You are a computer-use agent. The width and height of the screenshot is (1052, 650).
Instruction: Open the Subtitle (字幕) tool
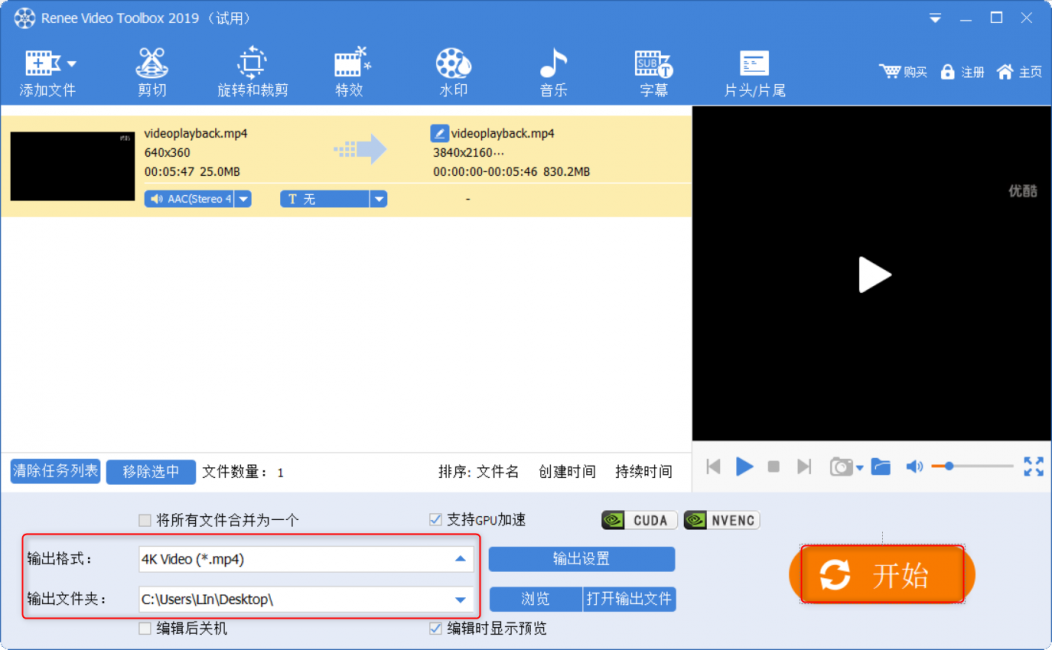pyautogui.click(x=653, y=72)
